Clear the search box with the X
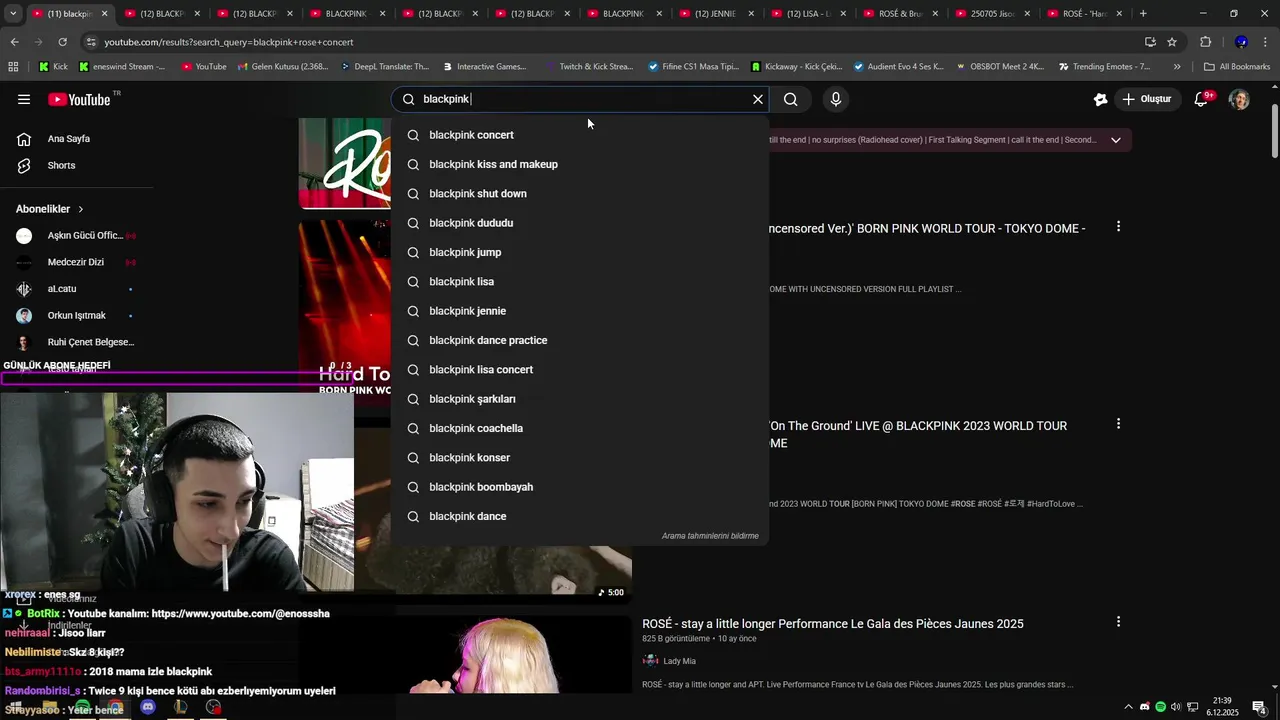The image size is (1280, 720). (x=758, y=99)
